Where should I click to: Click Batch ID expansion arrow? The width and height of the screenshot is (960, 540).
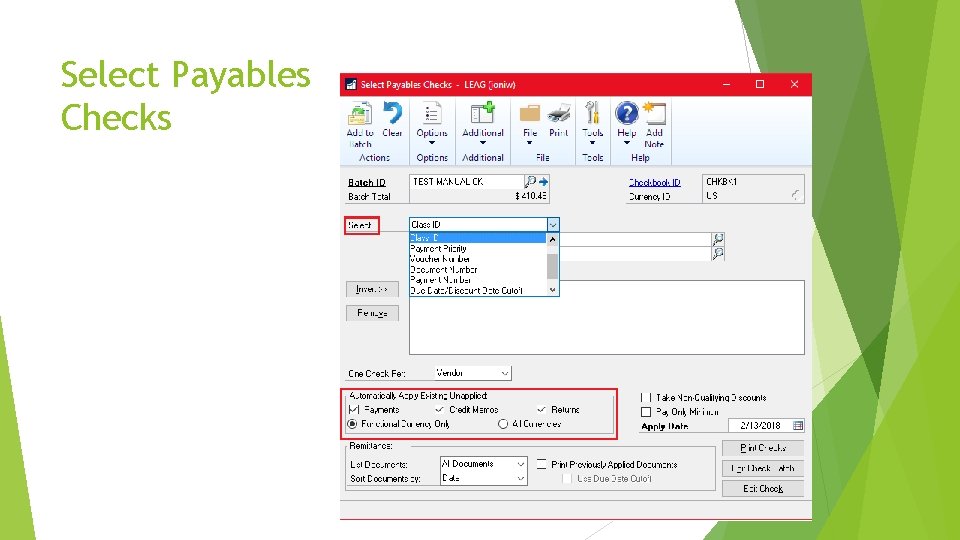[x=543, y=181]
